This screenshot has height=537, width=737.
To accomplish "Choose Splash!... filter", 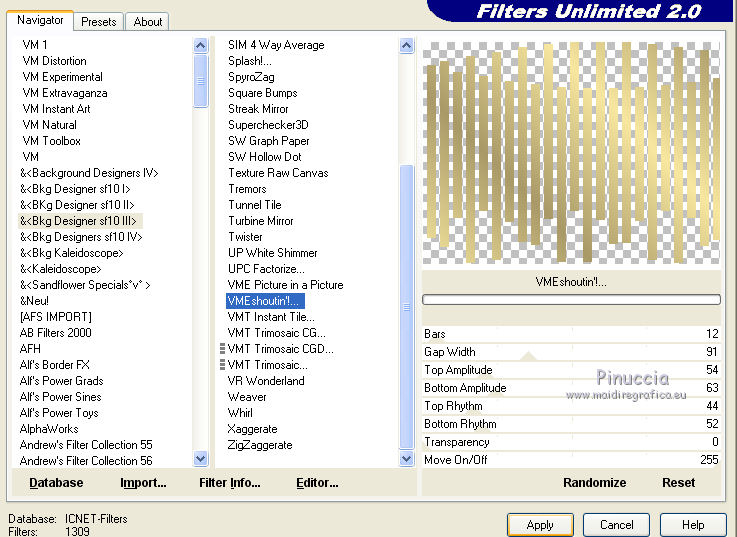I will [250, 61].
